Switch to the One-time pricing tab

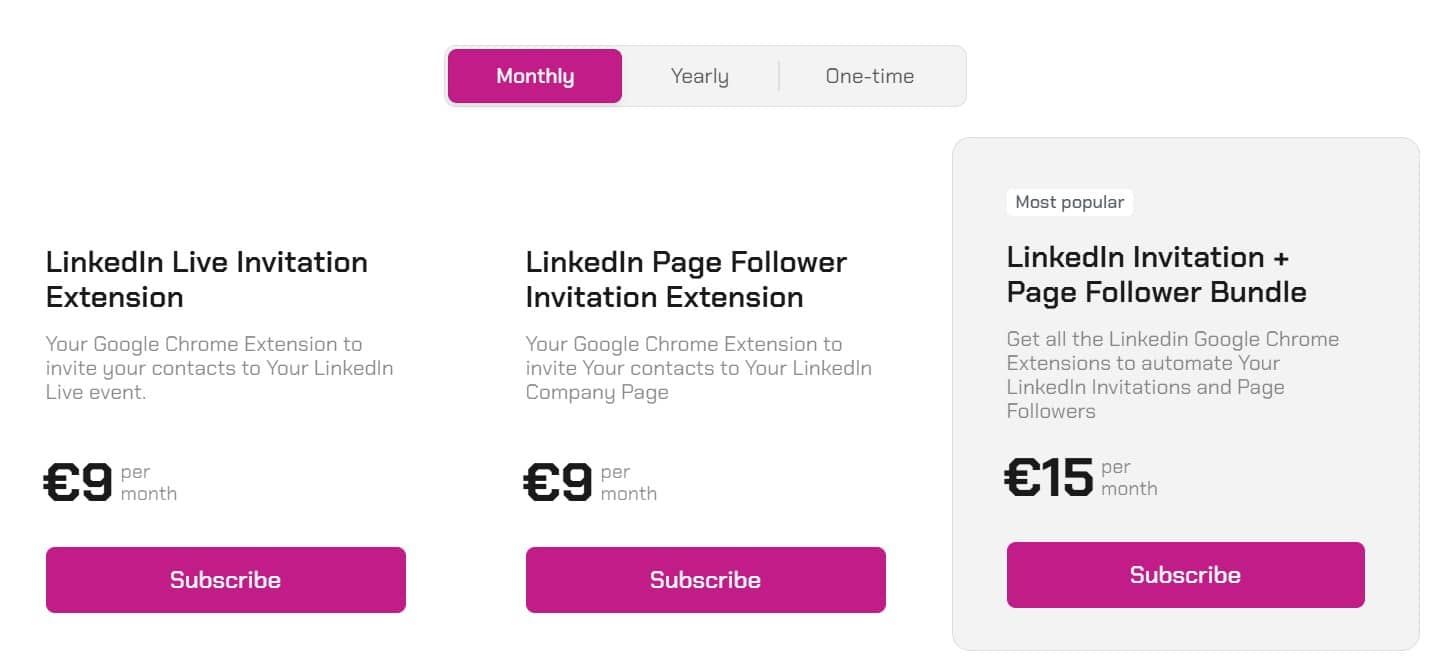(868, 75)
